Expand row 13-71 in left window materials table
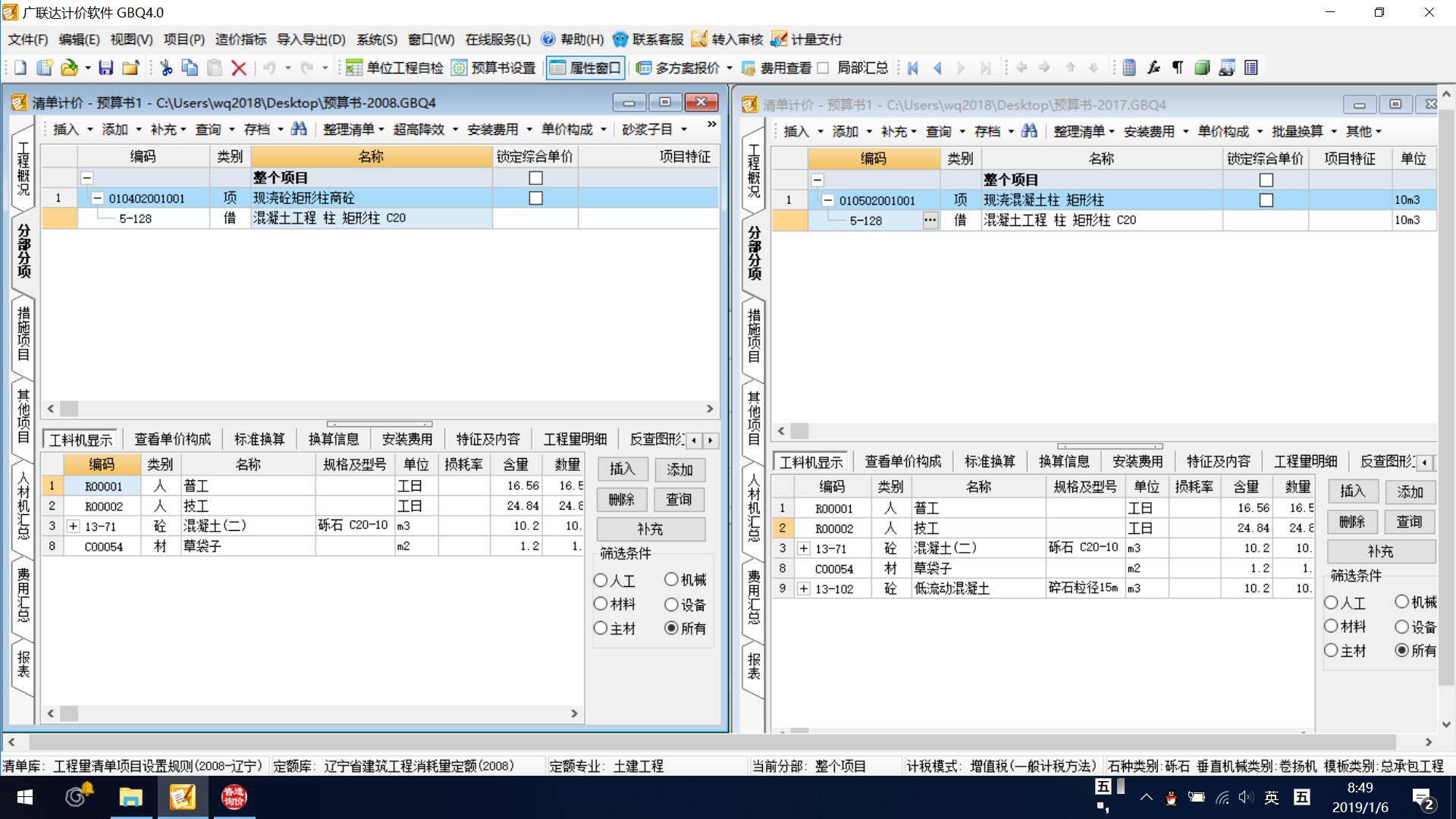The width and height of the screenshot is (1456, 819). point(74,526)
